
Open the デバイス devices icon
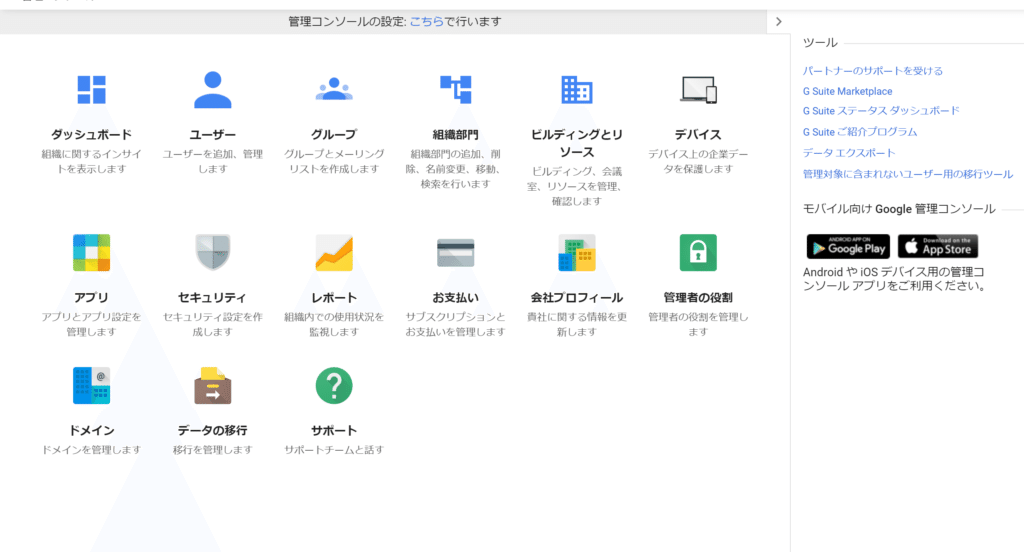coord(698,89)
